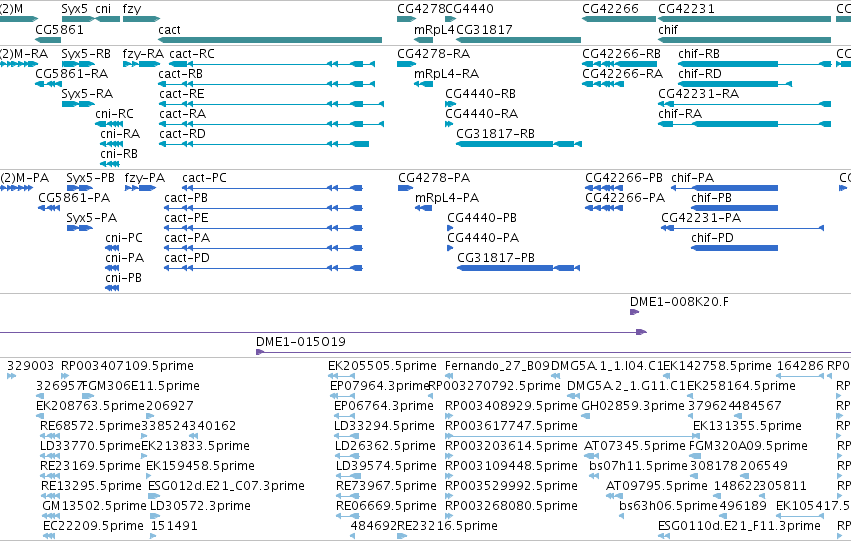Select the CG4440-RA transcript label
Viewport: 851px width, 541px height.
click(481, 114)
